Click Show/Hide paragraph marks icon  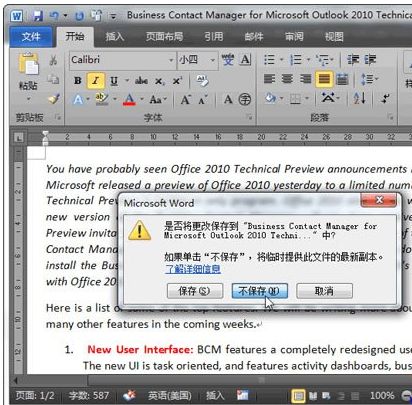(386, 98)
